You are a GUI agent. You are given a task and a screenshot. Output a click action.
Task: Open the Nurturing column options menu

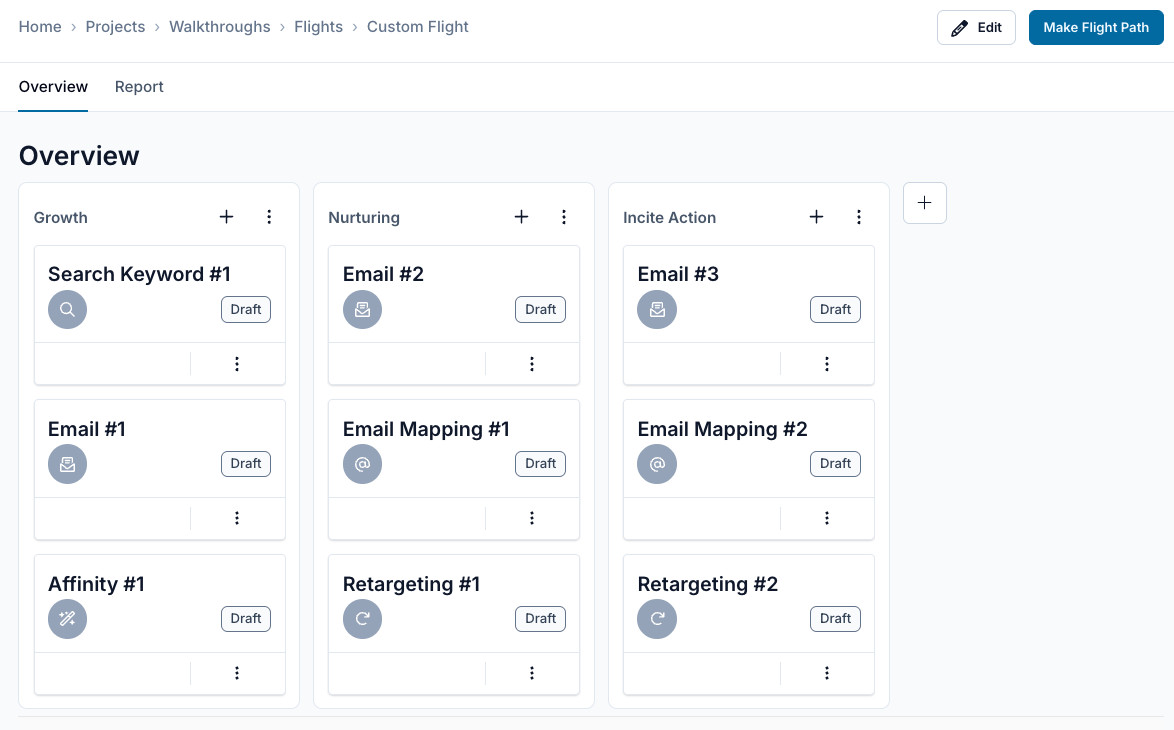pyautogui.click(x=564, y=217)
